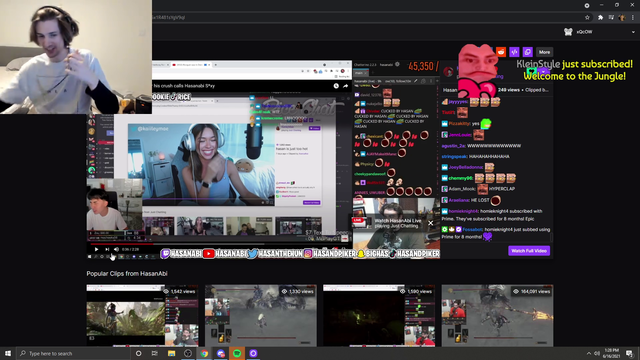Close the Watch HasanAbi Live popup
Image resolution: width=640 pixels, height=360 pixels.
(430, 223)
